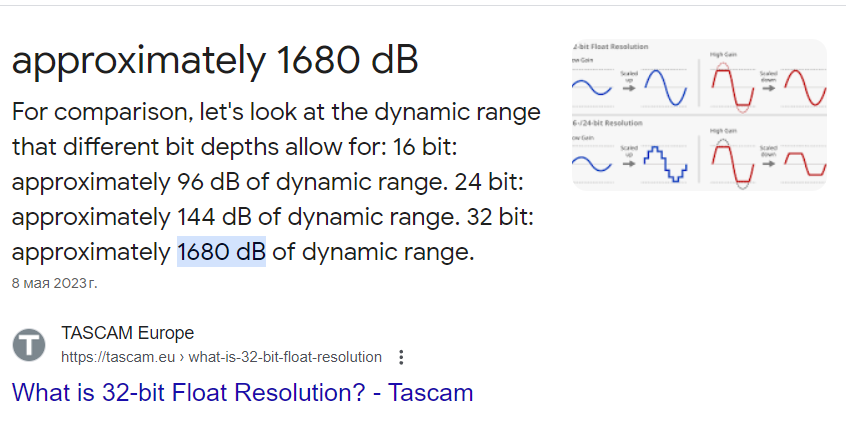
Task: Open the three-dot menu beside the URL
Action: 401,357
